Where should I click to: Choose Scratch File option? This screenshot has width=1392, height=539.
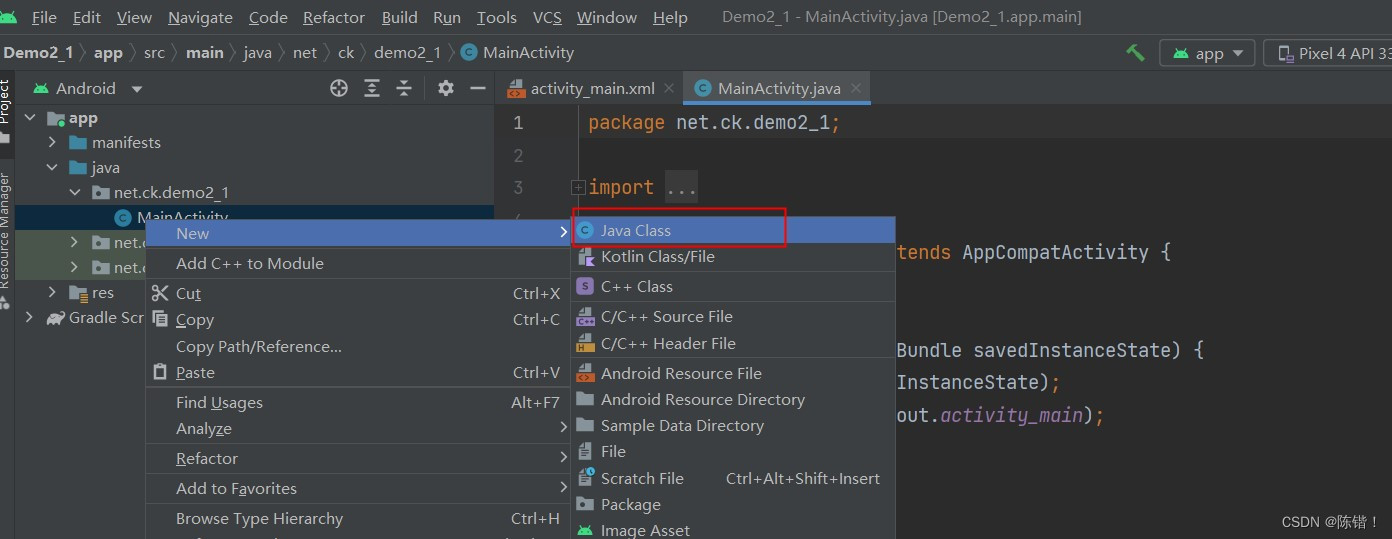[733, 479]
